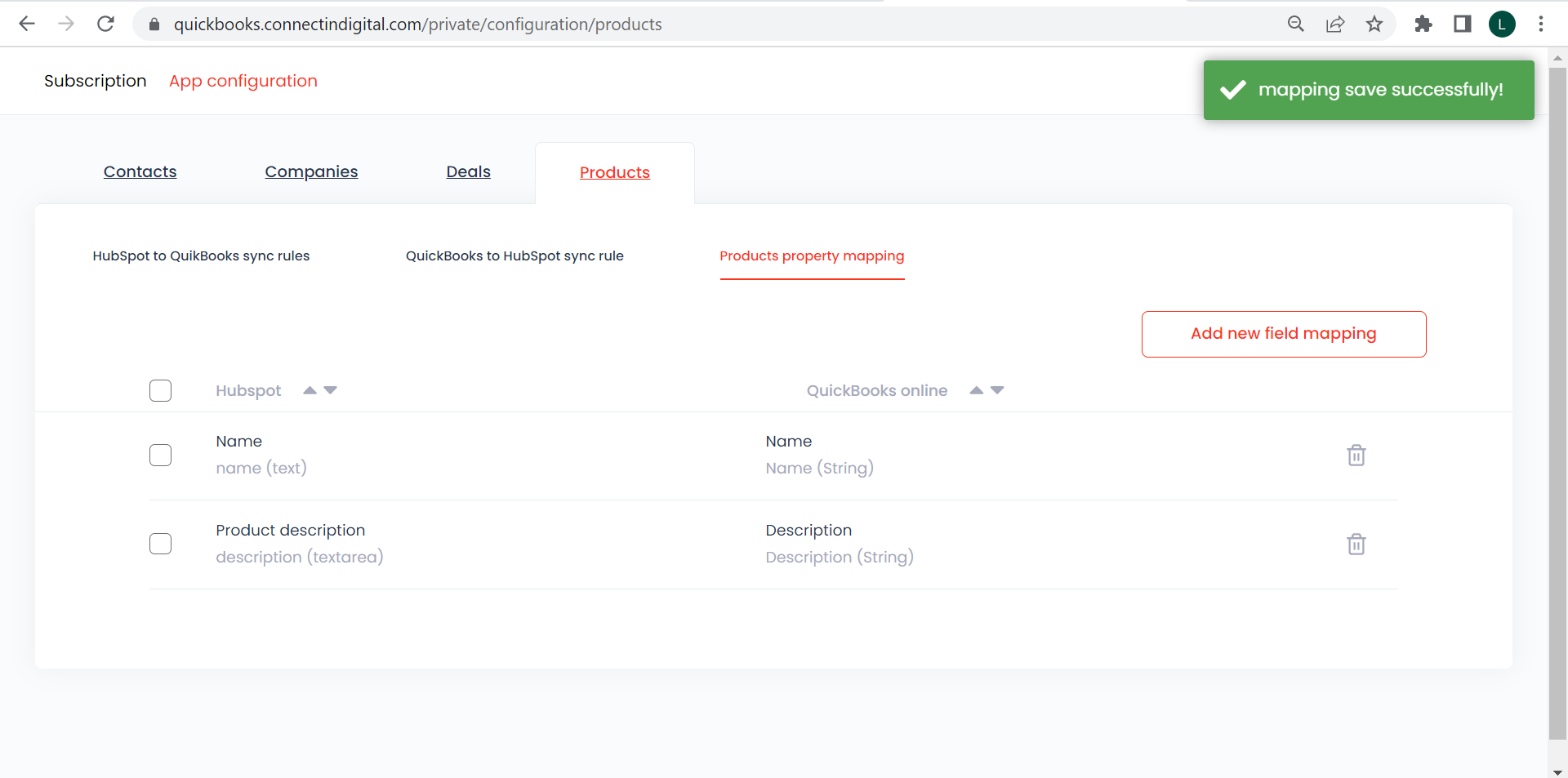
Task: Sort Hubspot column descending arrow
Action: 330,390
